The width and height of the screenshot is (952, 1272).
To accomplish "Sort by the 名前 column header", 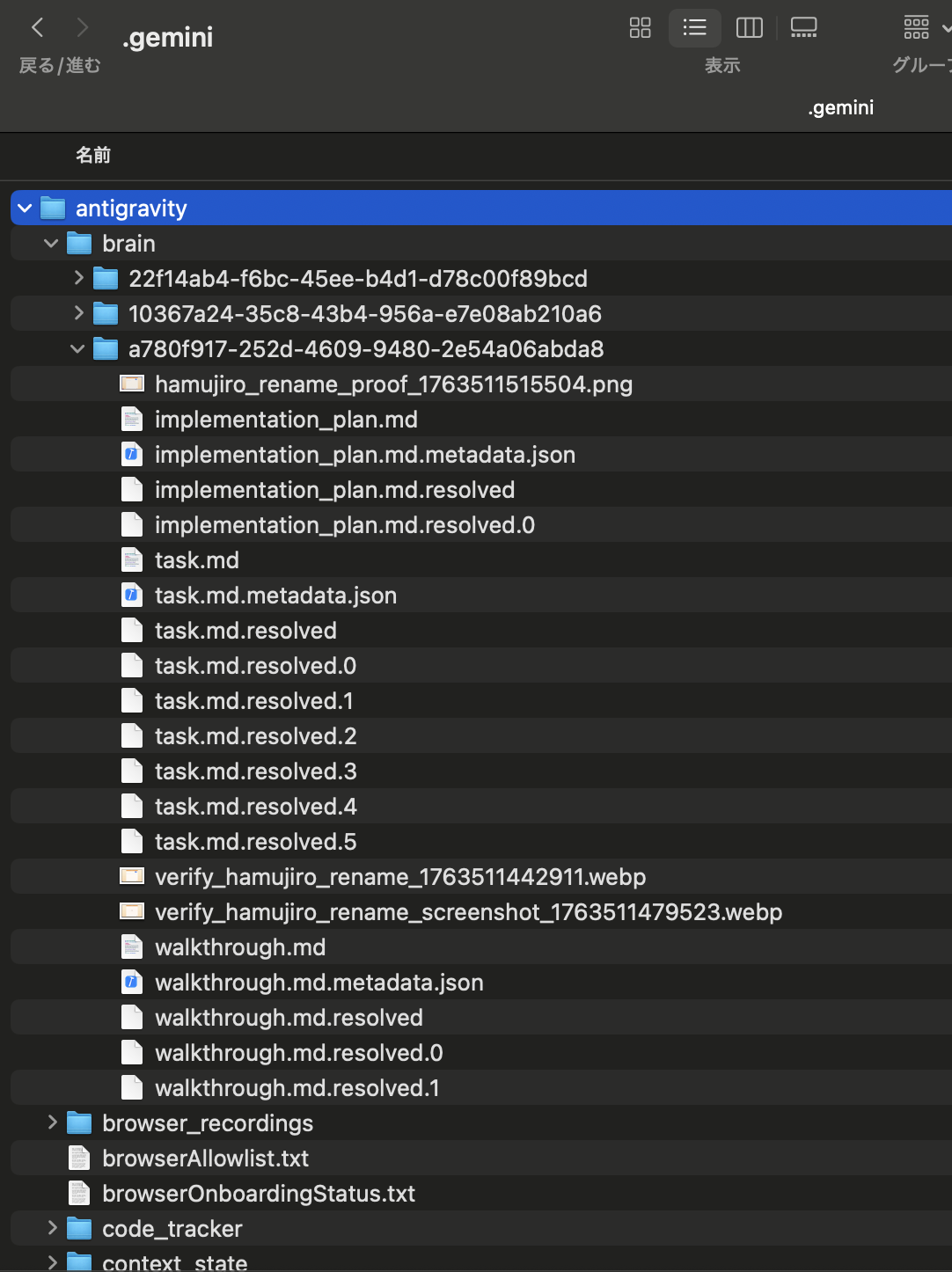I will 93,156.
